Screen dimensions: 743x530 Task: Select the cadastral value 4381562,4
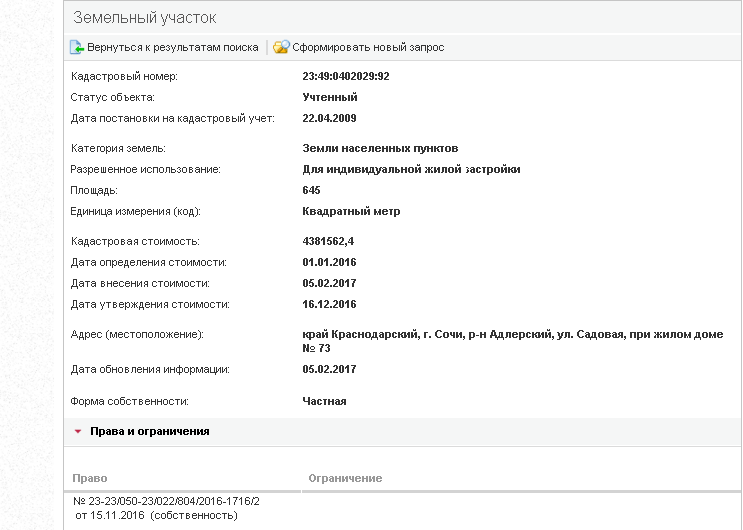(329, 241)
